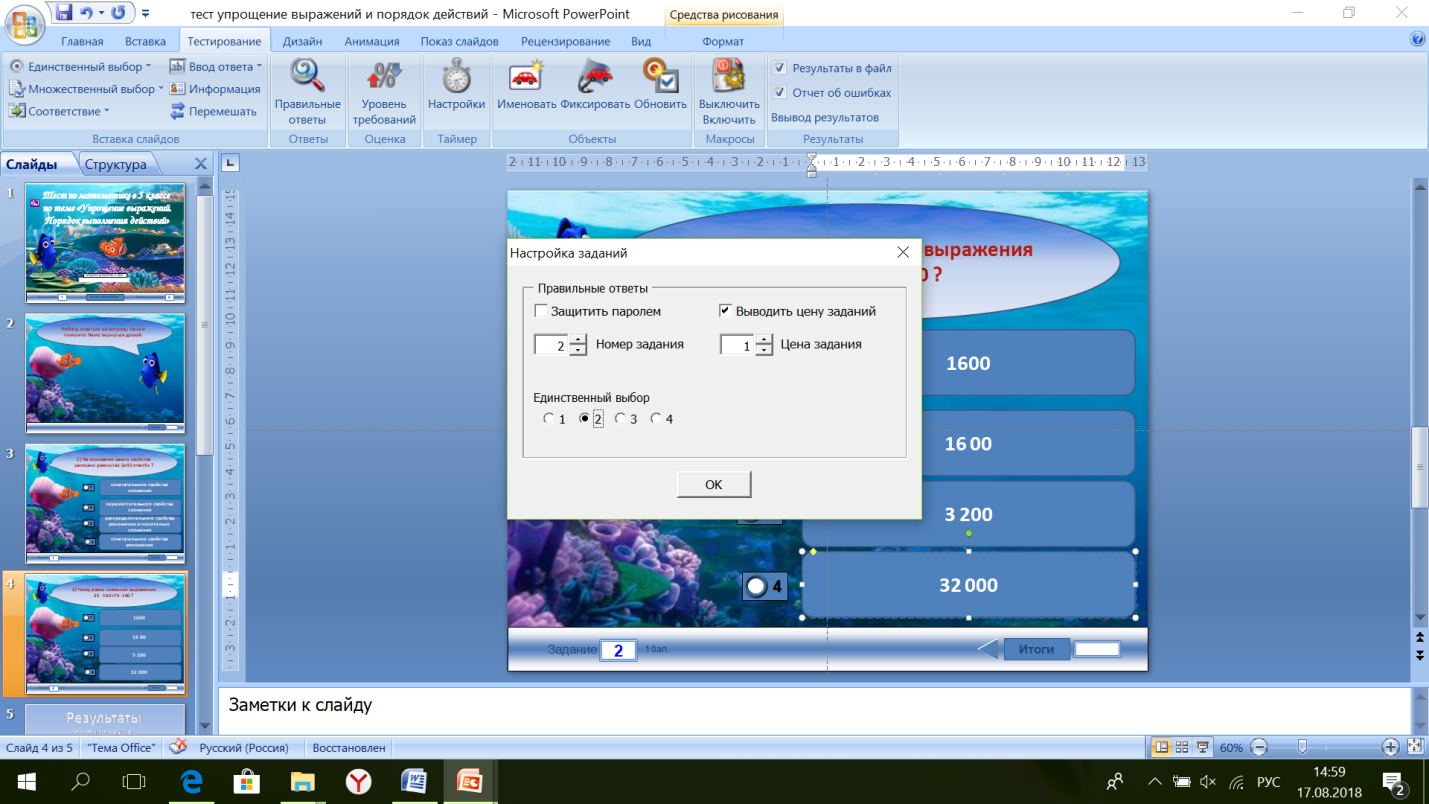
Task: Click the Redo icon in quick access toolbar
Action: click(x=118, y=13)
